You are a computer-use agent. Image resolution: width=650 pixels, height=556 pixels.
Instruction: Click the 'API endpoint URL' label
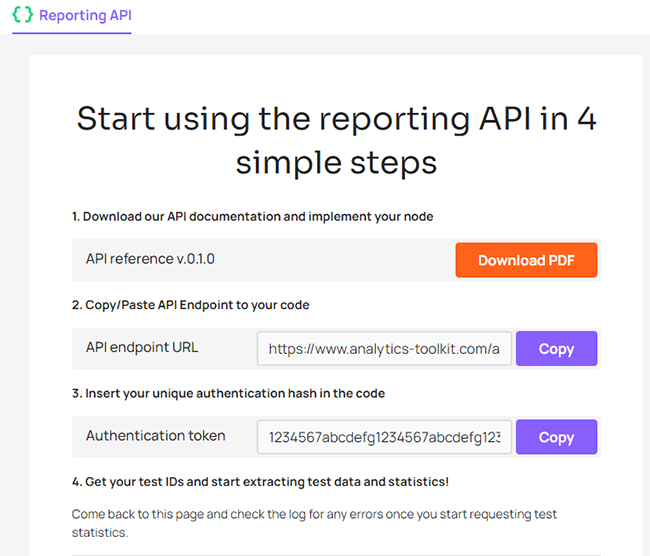(142, 347)
